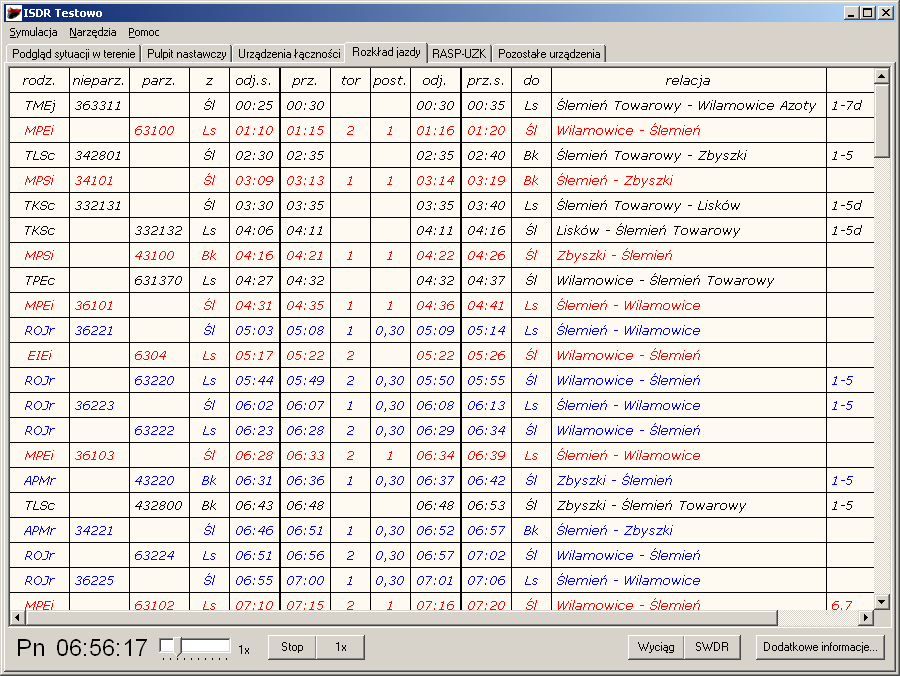This screenshot has width=900, height=676.
Task: Select train number 63220 cell
Action: 159,380
